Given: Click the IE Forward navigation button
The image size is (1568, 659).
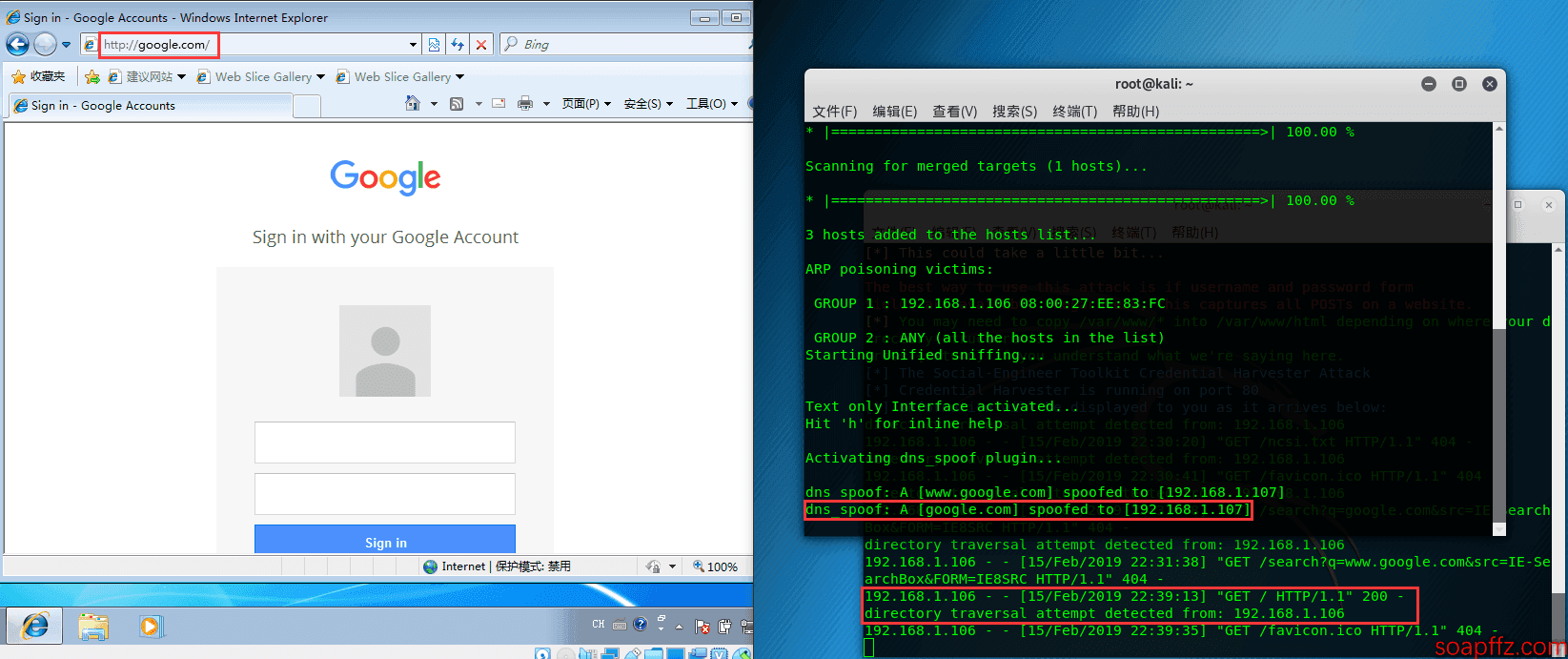Looking at the screenshot, I should click(45, 44).
